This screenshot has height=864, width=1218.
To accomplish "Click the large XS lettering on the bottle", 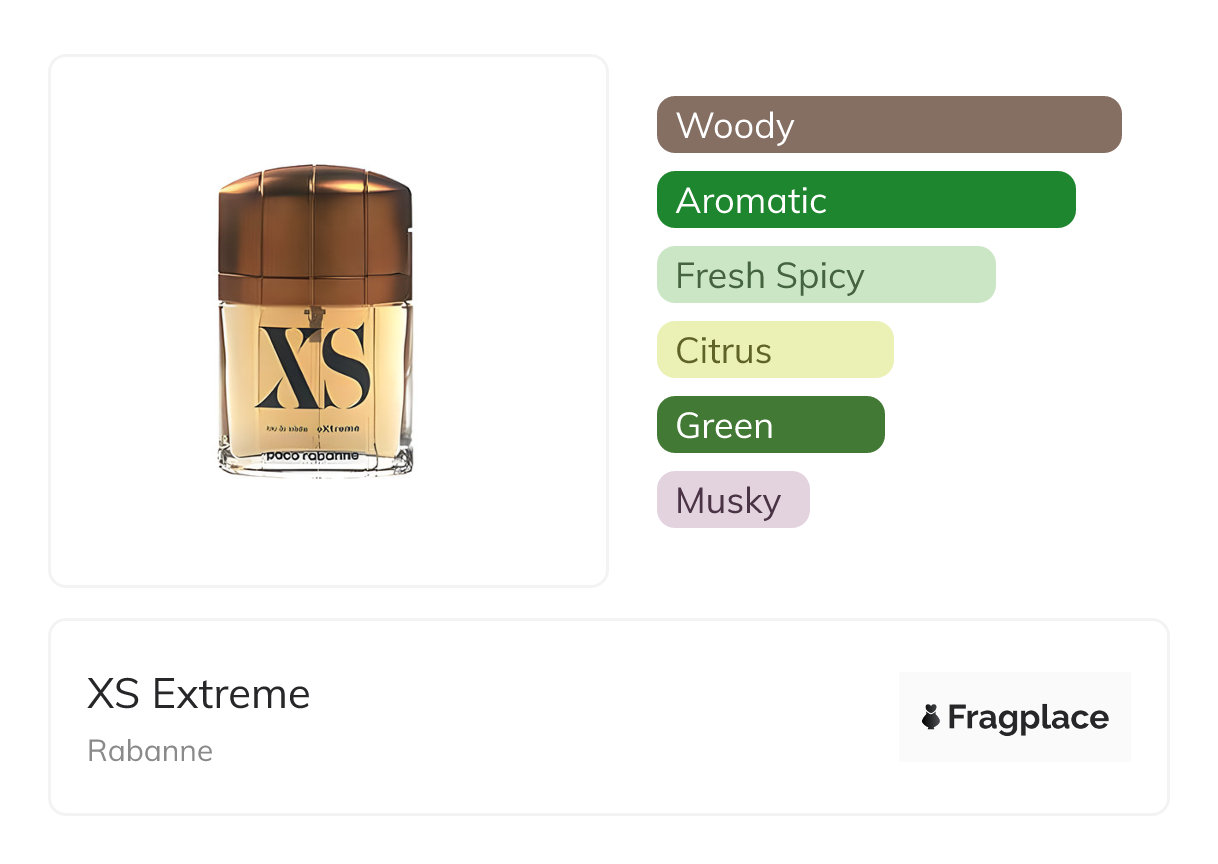I will pos(314,367).
